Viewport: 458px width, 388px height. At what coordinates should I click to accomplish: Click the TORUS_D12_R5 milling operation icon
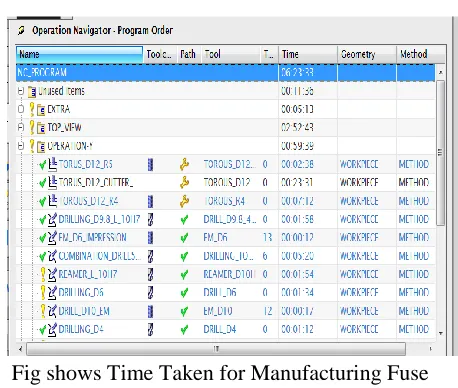(53, 164)
